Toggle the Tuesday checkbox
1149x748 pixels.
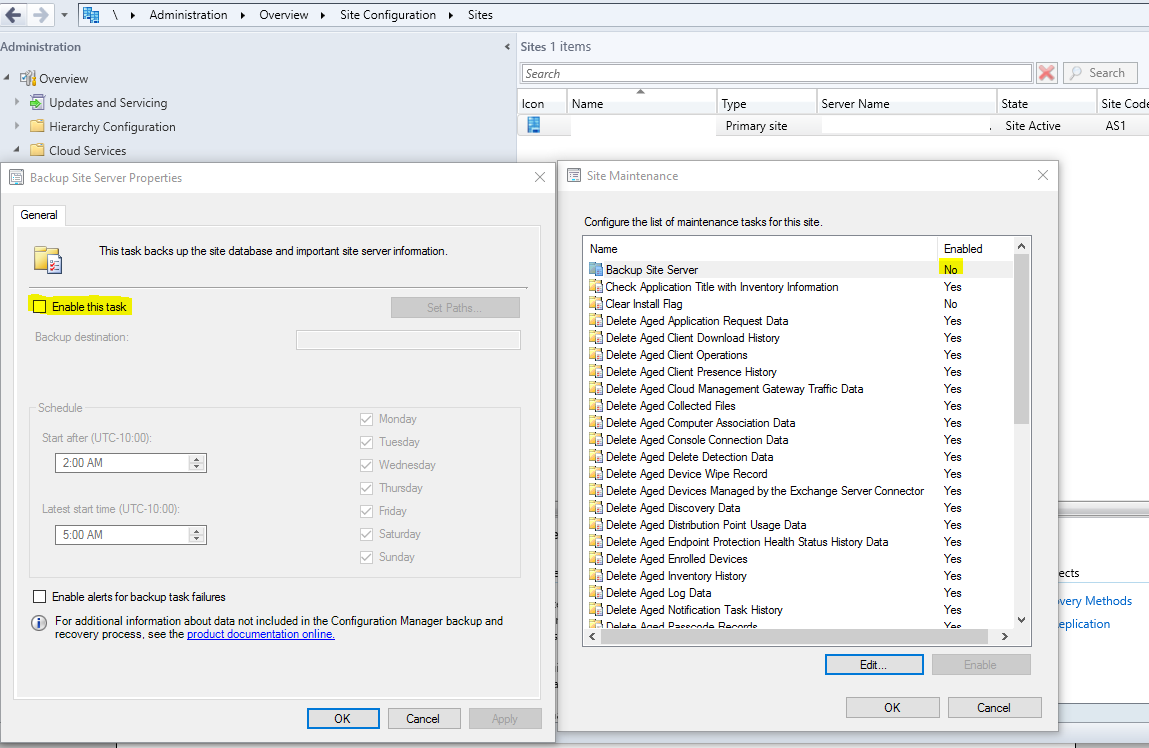(x=366, y=442)
